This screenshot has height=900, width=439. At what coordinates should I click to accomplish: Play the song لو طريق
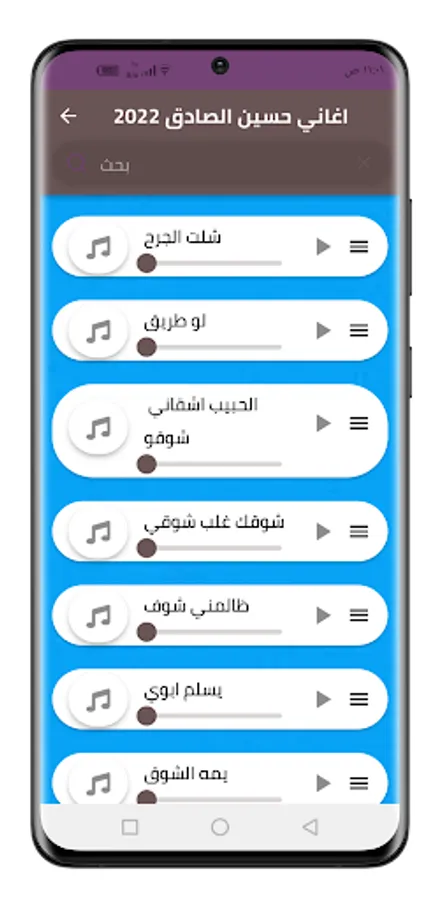point(323,331)
